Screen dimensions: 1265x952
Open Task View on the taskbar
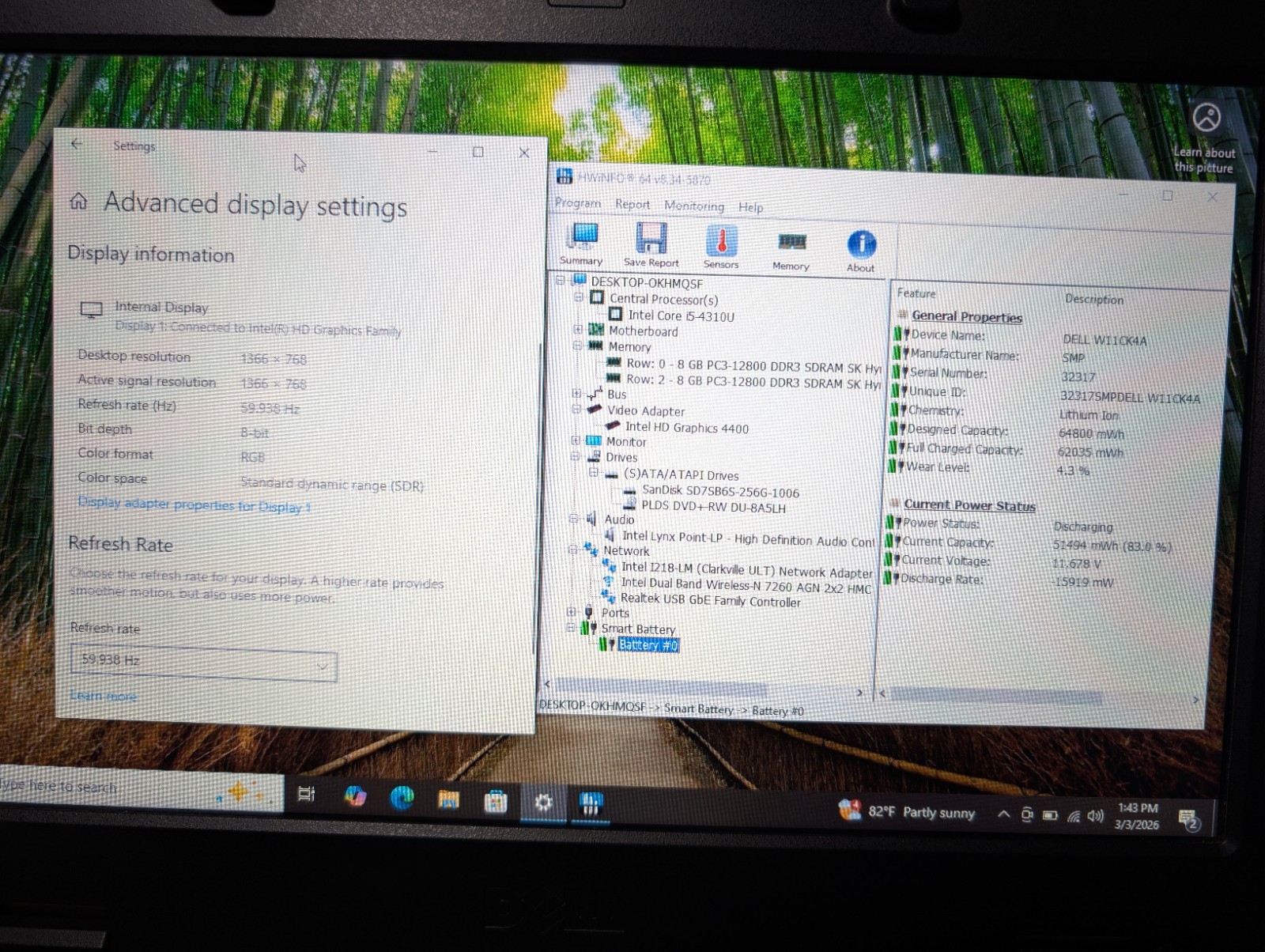coord(306,794)
